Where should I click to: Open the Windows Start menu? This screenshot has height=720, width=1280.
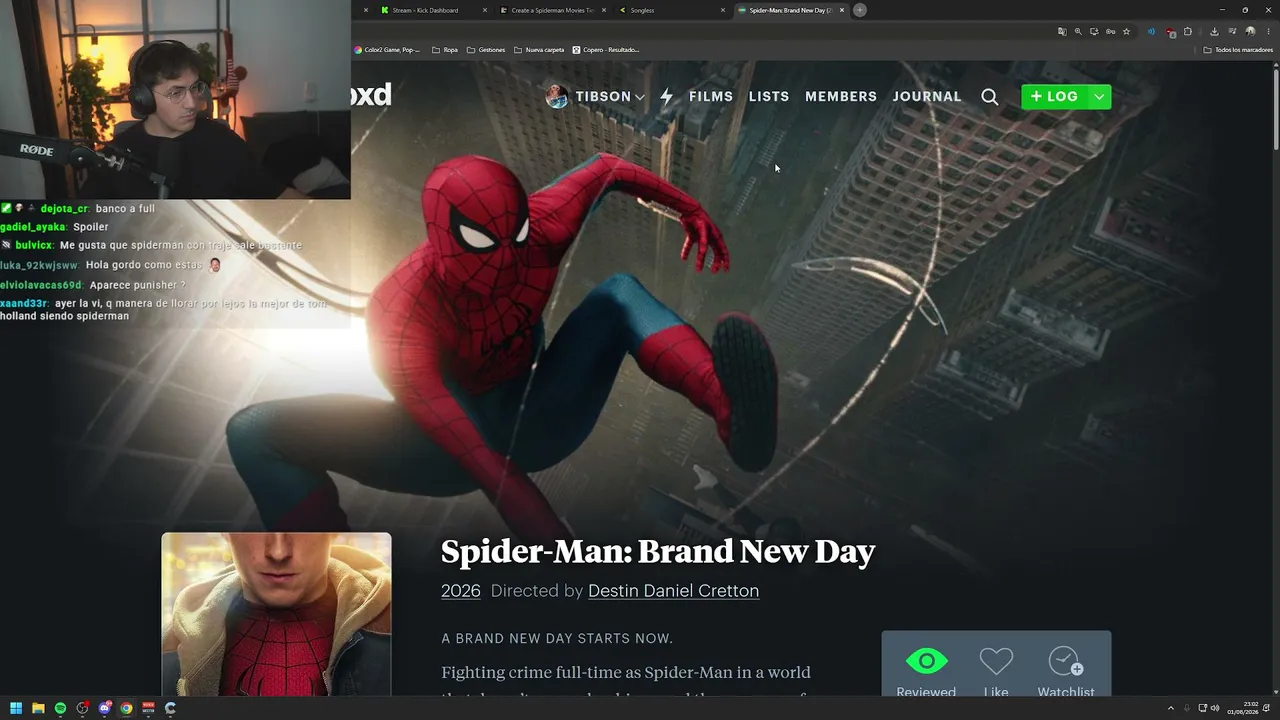pos(16,708)
